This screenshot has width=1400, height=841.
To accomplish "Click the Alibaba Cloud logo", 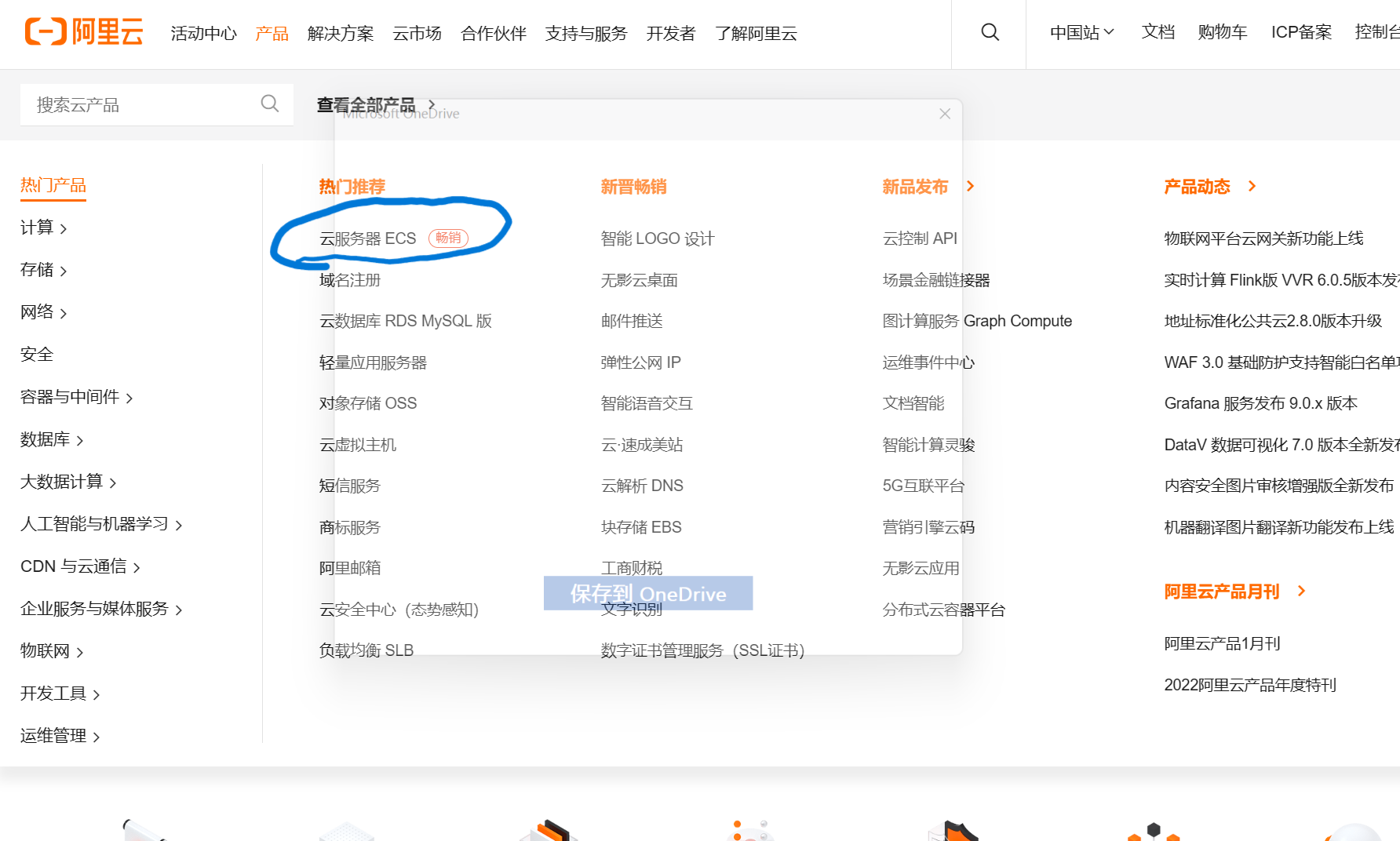I will tap(84, 32).
